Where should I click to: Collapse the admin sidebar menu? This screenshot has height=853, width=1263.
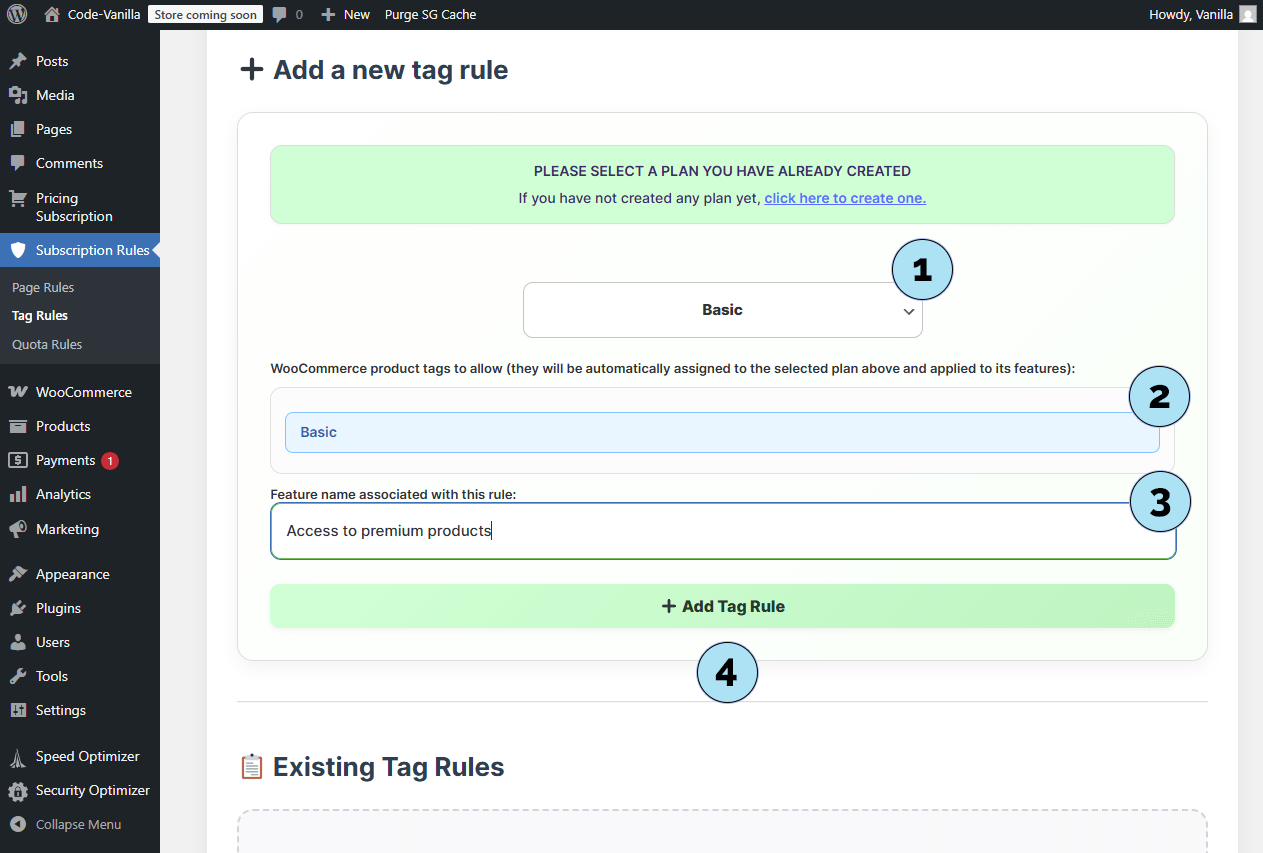click(x=78, y=824)
